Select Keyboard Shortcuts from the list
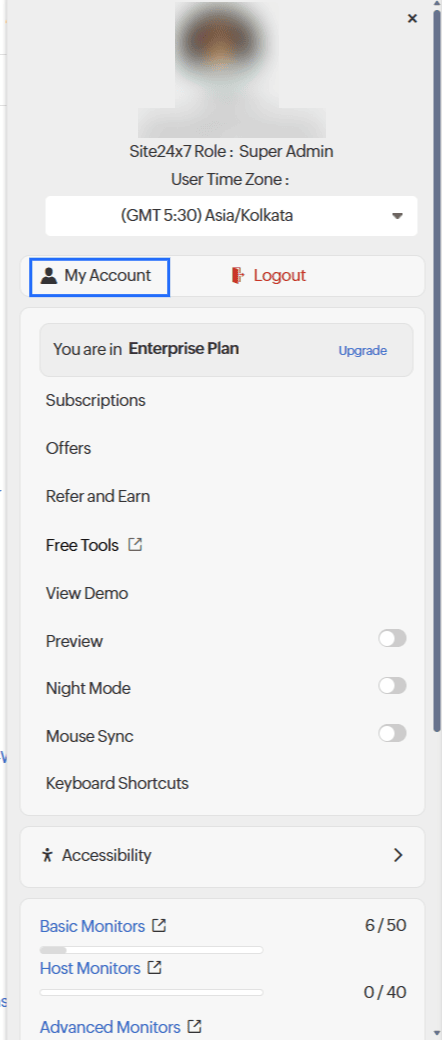Screen dimensions: 442x1040 coord(117,783)
